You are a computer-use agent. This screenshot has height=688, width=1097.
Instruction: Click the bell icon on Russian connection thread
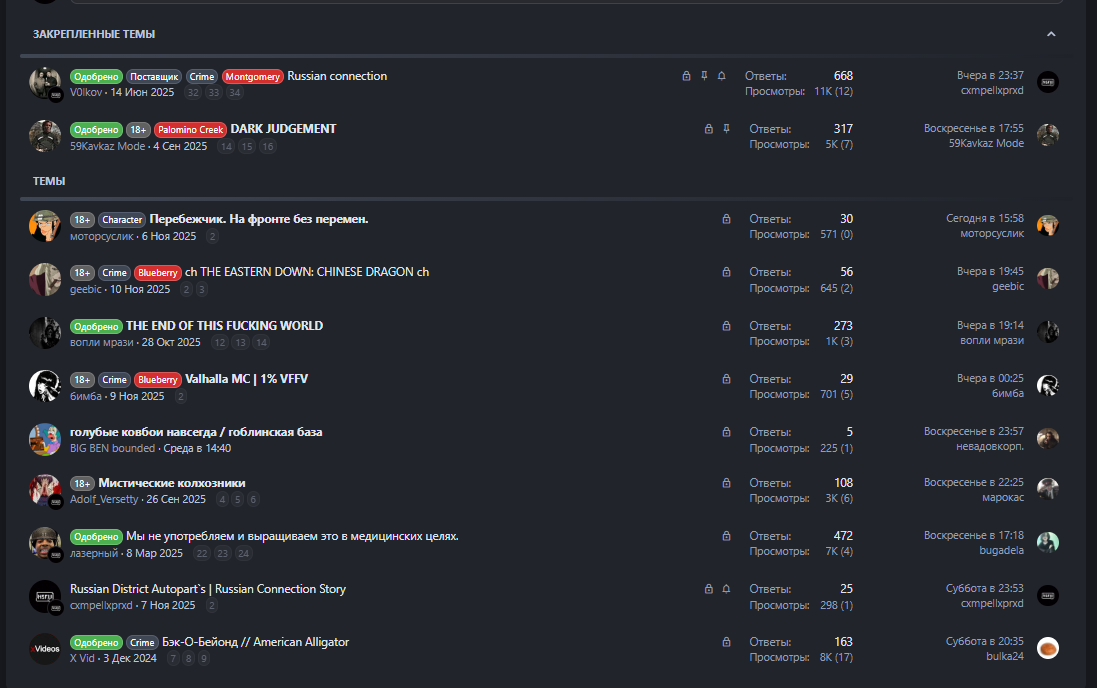pyautogui.click(x=722, y=76)
